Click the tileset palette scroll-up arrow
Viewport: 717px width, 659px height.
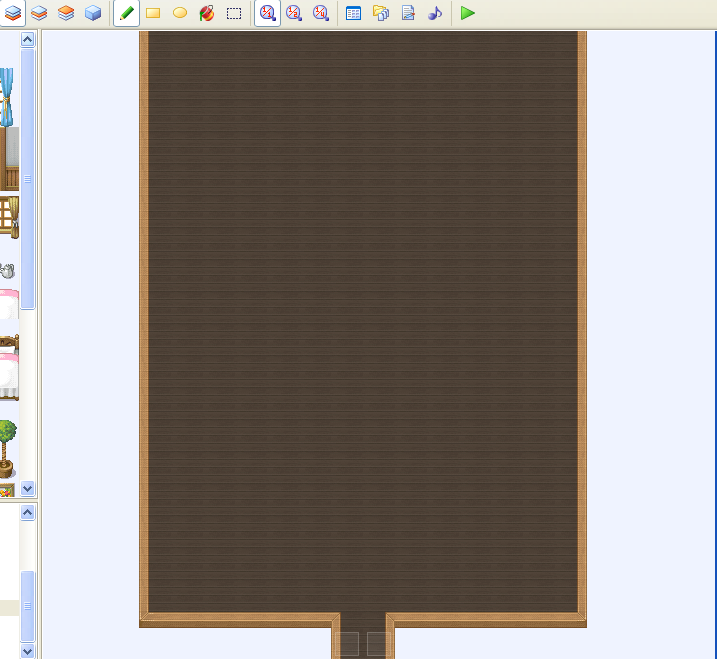click(x=27, y=39)
